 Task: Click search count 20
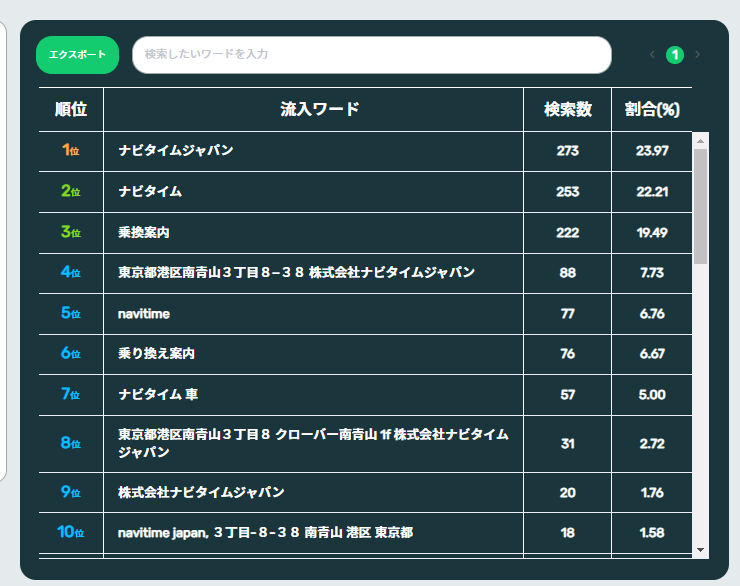pyautogui.click(x=568, y=493)
